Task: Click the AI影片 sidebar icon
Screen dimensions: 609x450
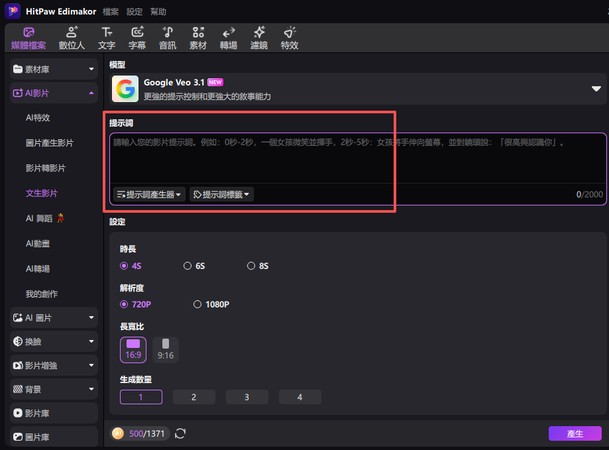Action: tap(17, 93)
